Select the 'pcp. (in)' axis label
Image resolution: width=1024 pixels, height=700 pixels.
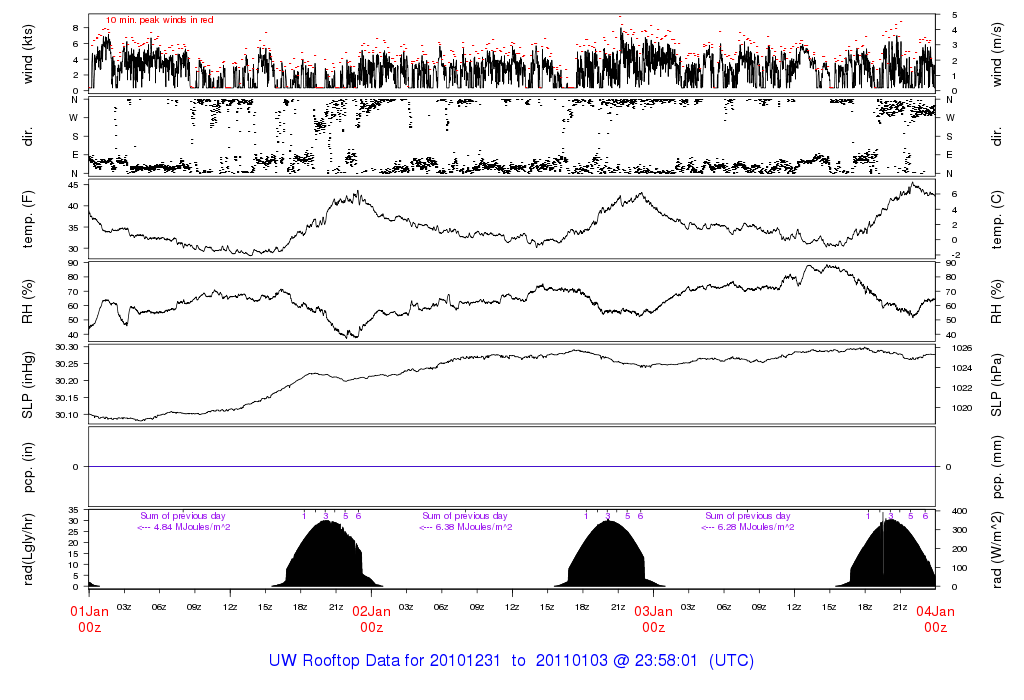tap(28, 466)
